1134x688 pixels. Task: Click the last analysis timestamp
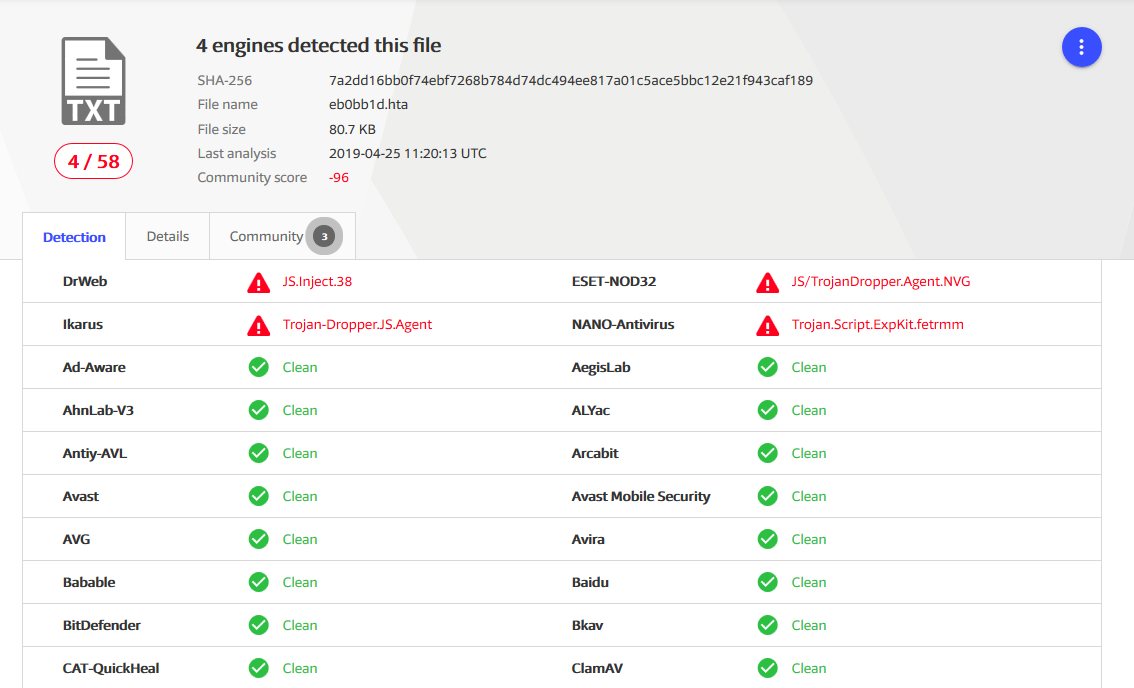[x=408, y=153]
